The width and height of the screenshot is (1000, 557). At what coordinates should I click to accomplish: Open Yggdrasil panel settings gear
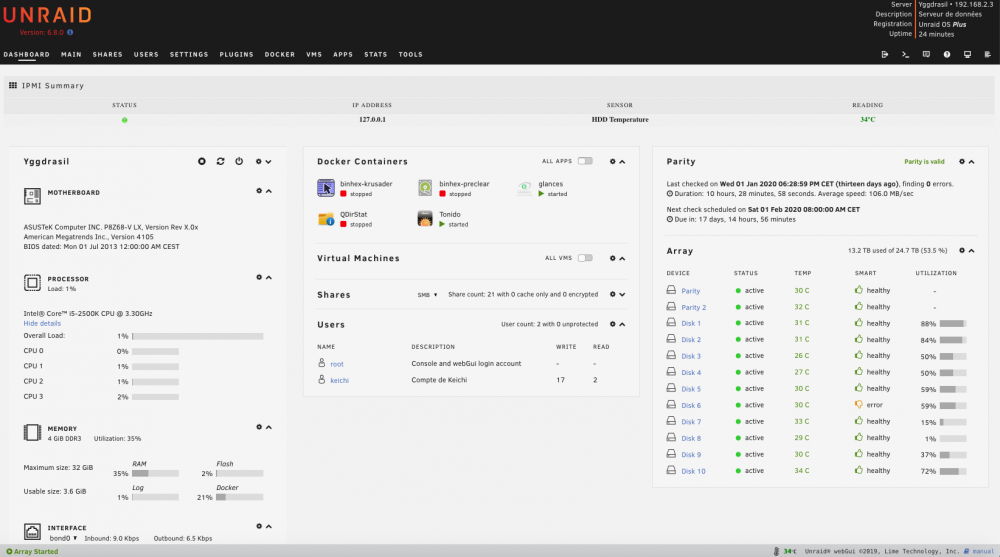pyautogui.click(x=259, y=161)
